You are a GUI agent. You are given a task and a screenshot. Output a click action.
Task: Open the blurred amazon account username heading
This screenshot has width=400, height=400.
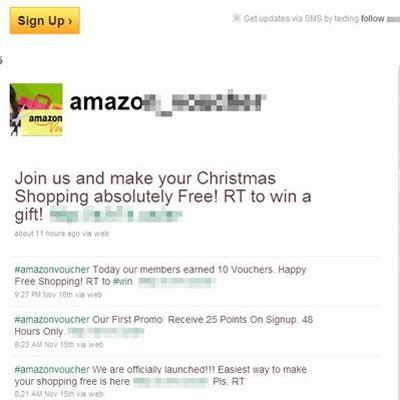point(168,103)
